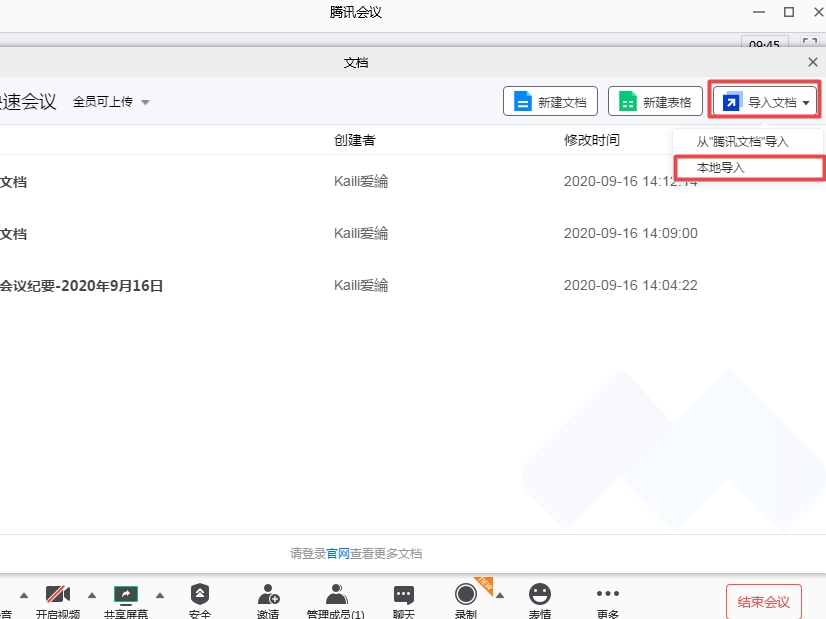This screenshot has width=826, height=619.
Task: Start 共享屏幕 screen sharing
Action: point(126,600)
